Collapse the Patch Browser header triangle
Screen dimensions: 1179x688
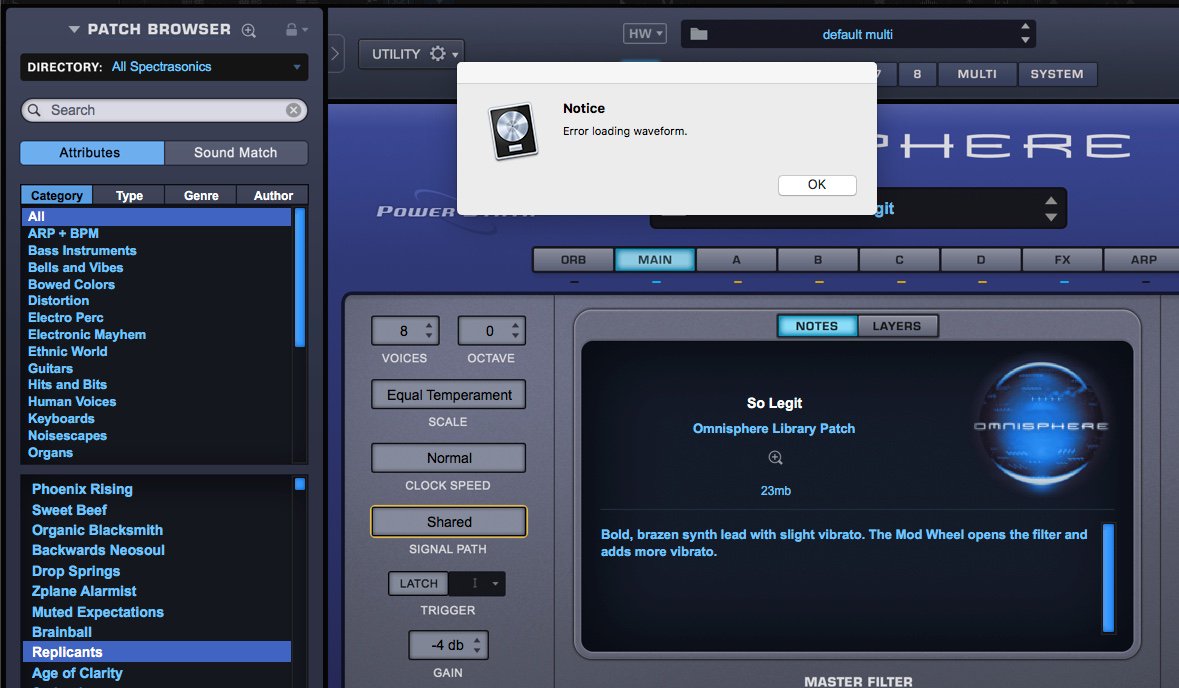coord(74,29)
